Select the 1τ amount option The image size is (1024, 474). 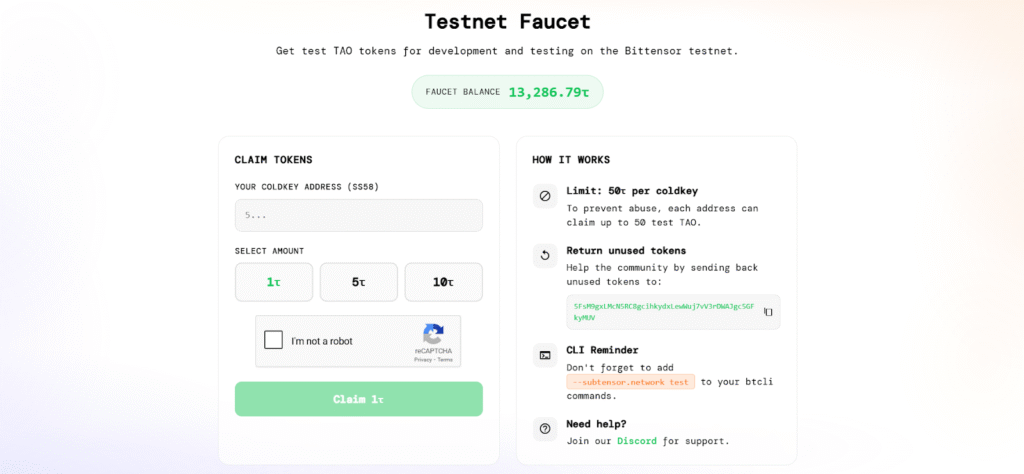coord(274,282)
